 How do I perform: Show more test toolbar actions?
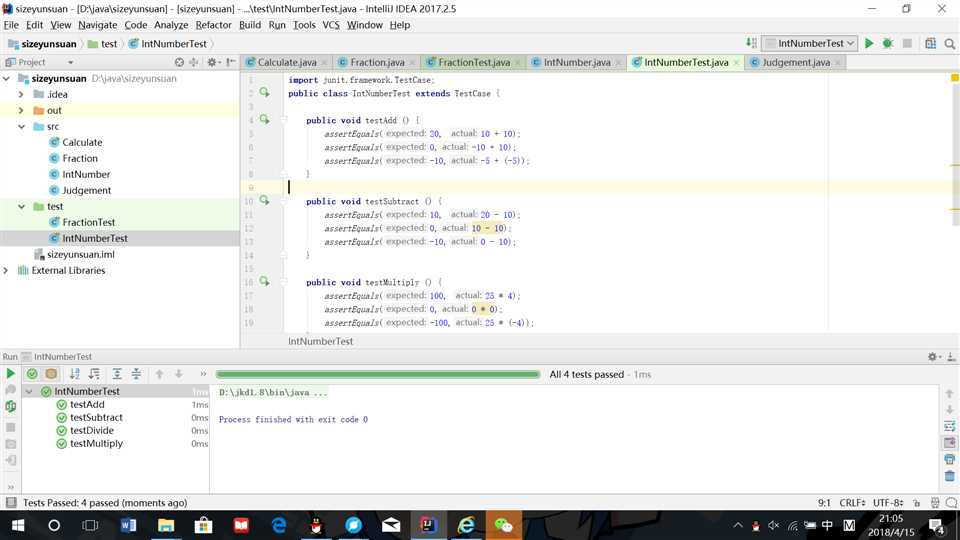tap(203, 373)
